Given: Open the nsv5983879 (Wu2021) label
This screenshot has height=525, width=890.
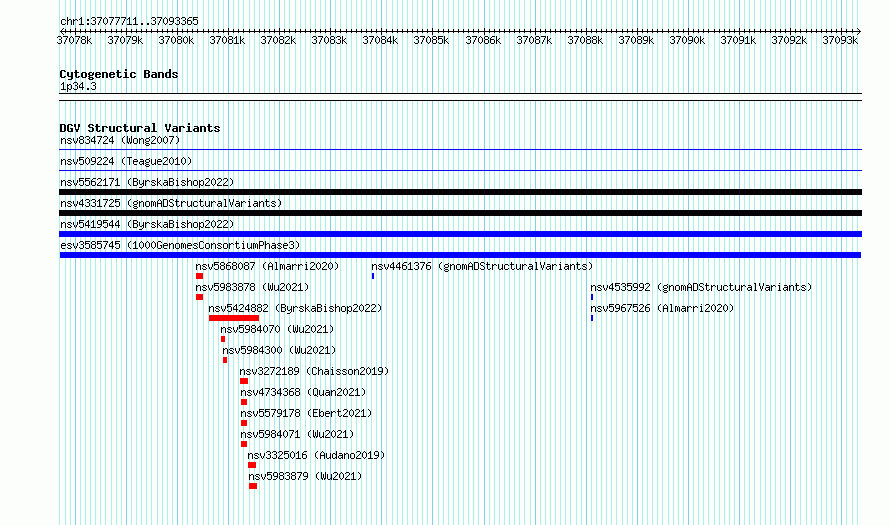Looking at the screenshot, I should [305, 476].
